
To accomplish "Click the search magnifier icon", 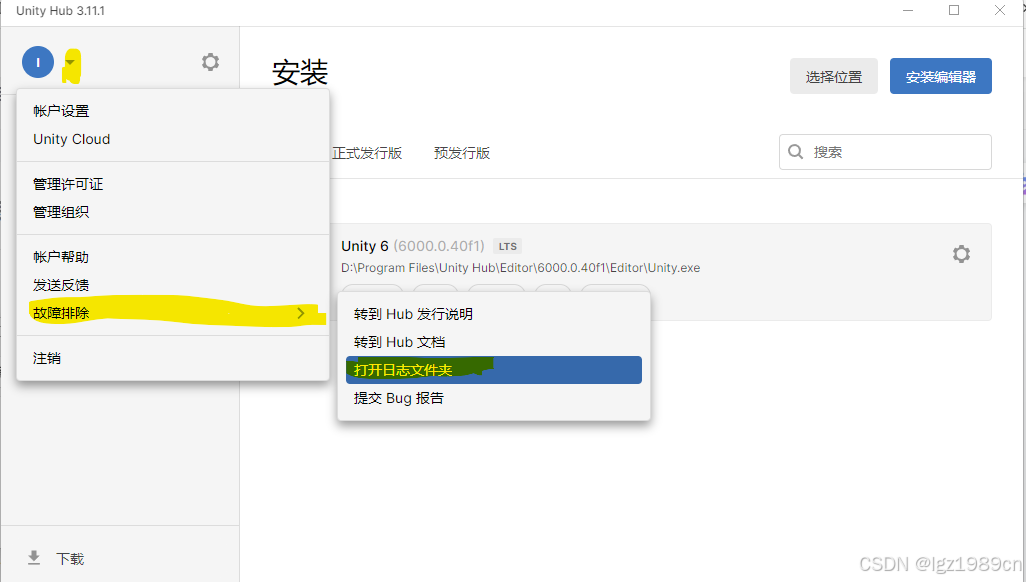I will tap(796, 152).
